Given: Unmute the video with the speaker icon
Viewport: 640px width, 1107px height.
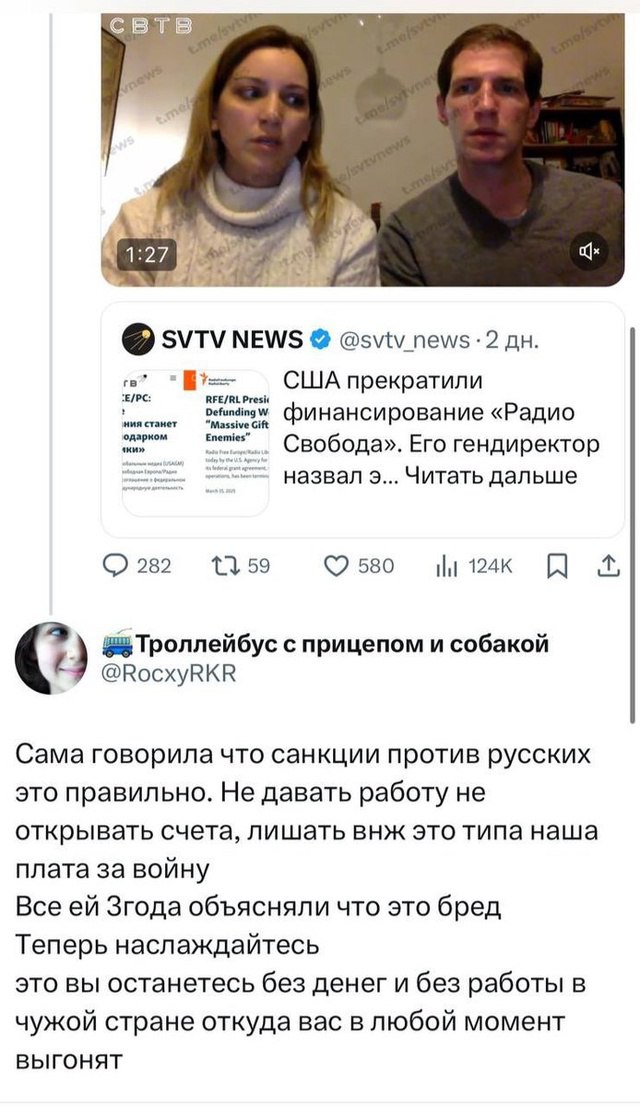Looking at the screenshot, I should point(588,251).
